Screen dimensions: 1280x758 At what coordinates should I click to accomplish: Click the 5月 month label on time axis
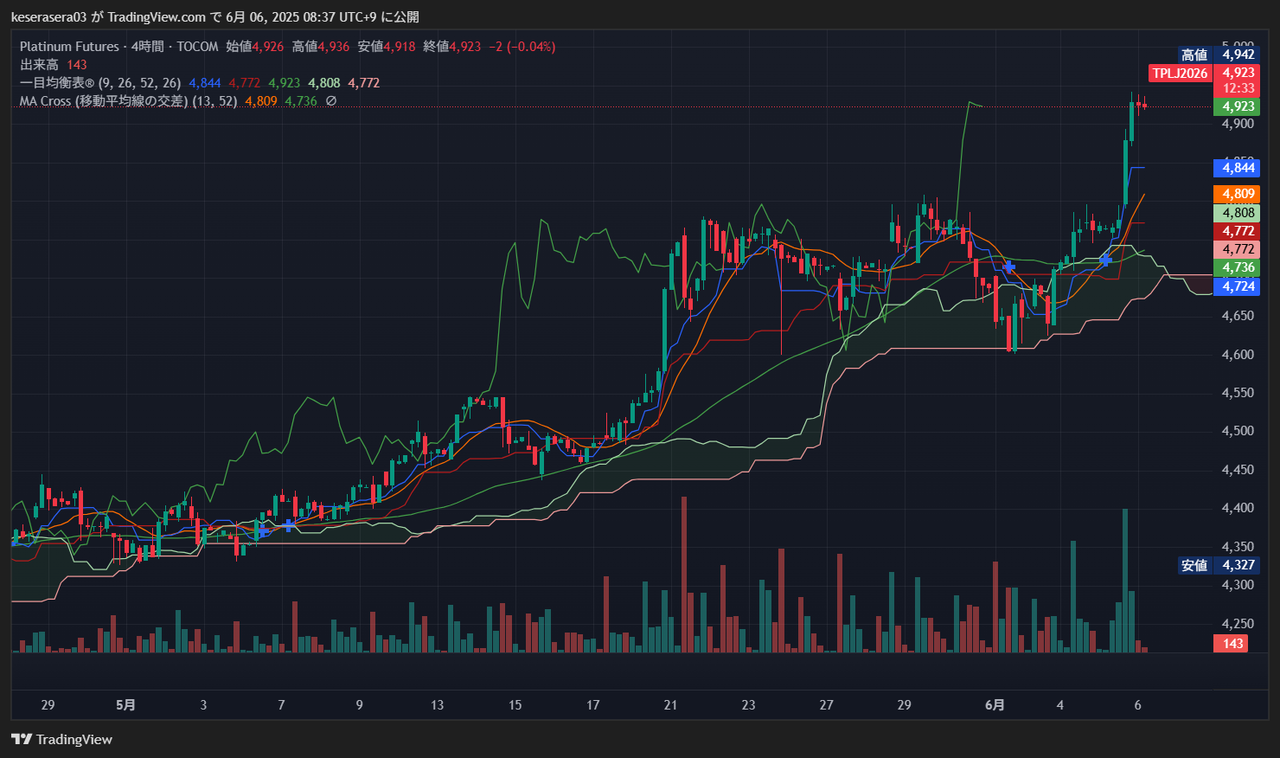tap(126, 705)
